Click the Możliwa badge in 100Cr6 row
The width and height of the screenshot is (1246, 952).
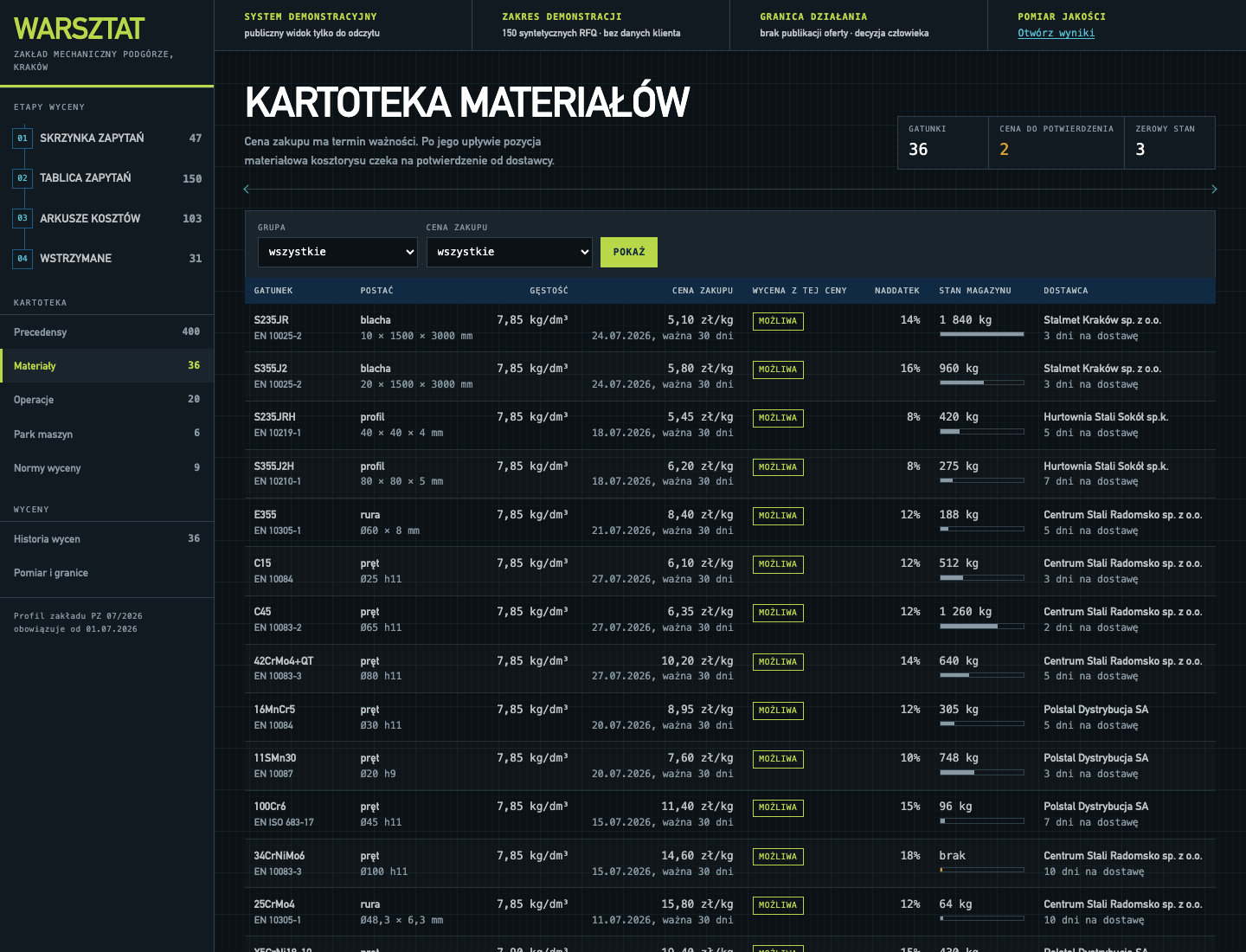point(778,807)
